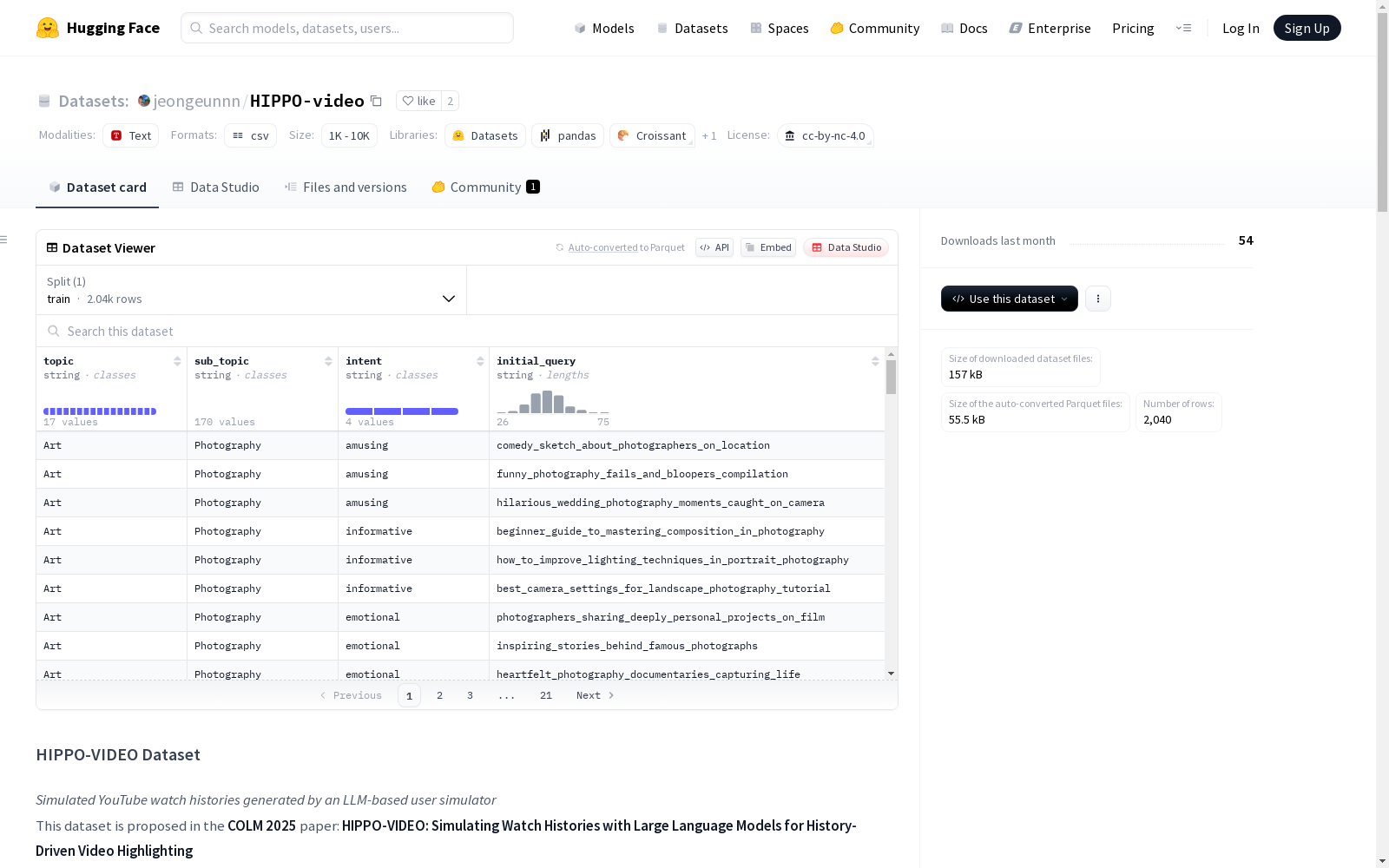Select the pandas library tag
Viewport: 1389px width, 868px height.
tap(568, 135)
